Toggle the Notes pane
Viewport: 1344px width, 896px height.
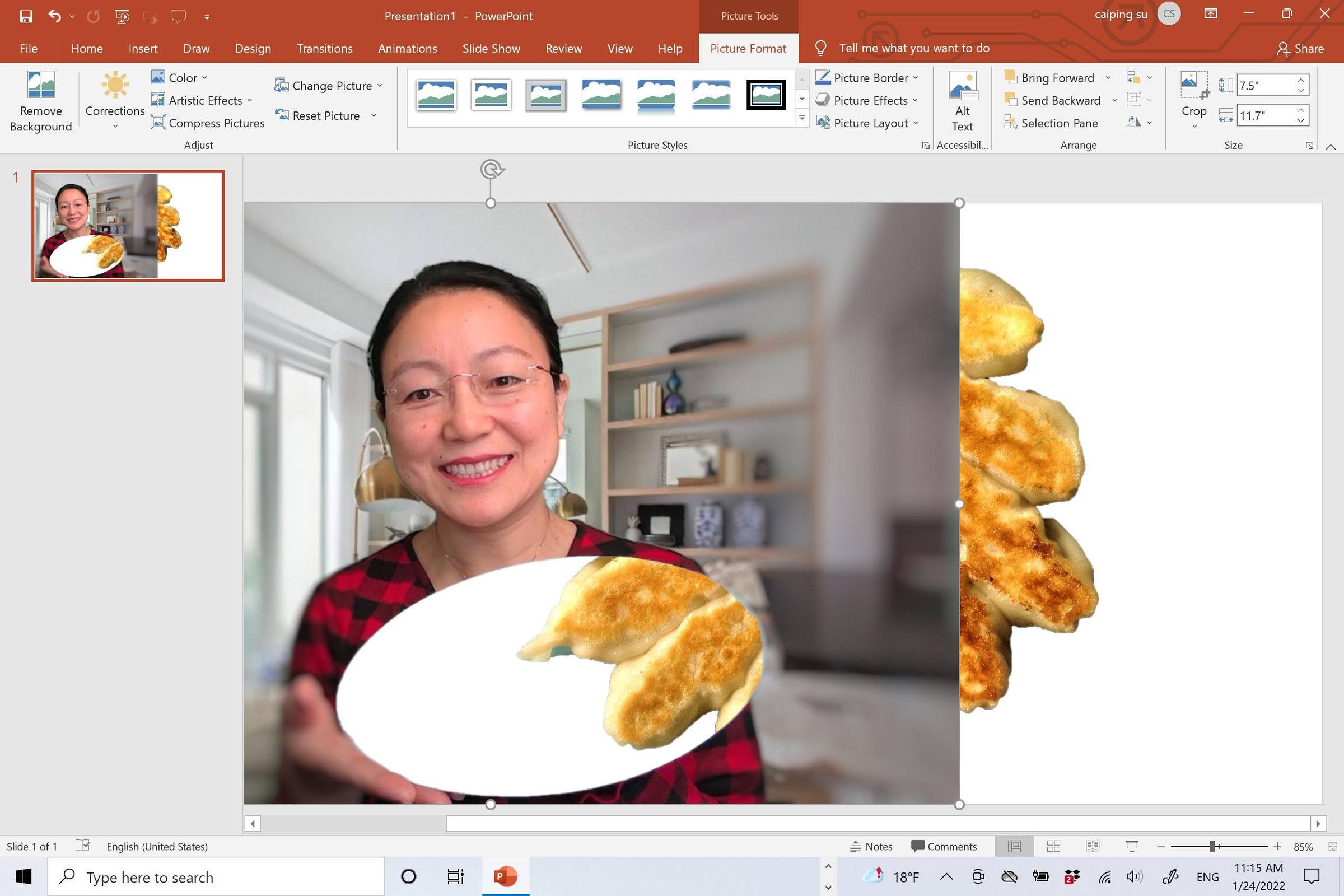871,846
